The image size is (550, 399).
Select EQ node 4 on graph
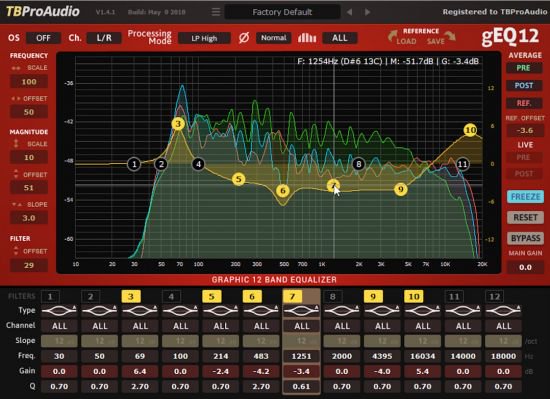tap(199, 164)
